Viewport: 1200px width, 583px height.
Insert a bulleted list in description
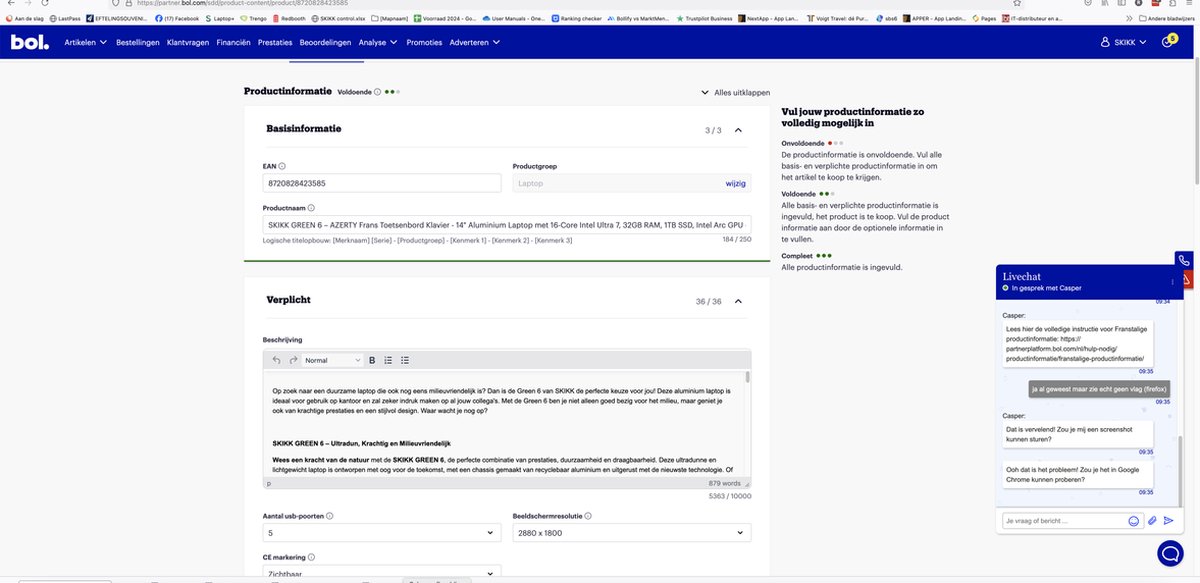pyautogui.click(x=405, y=360)
